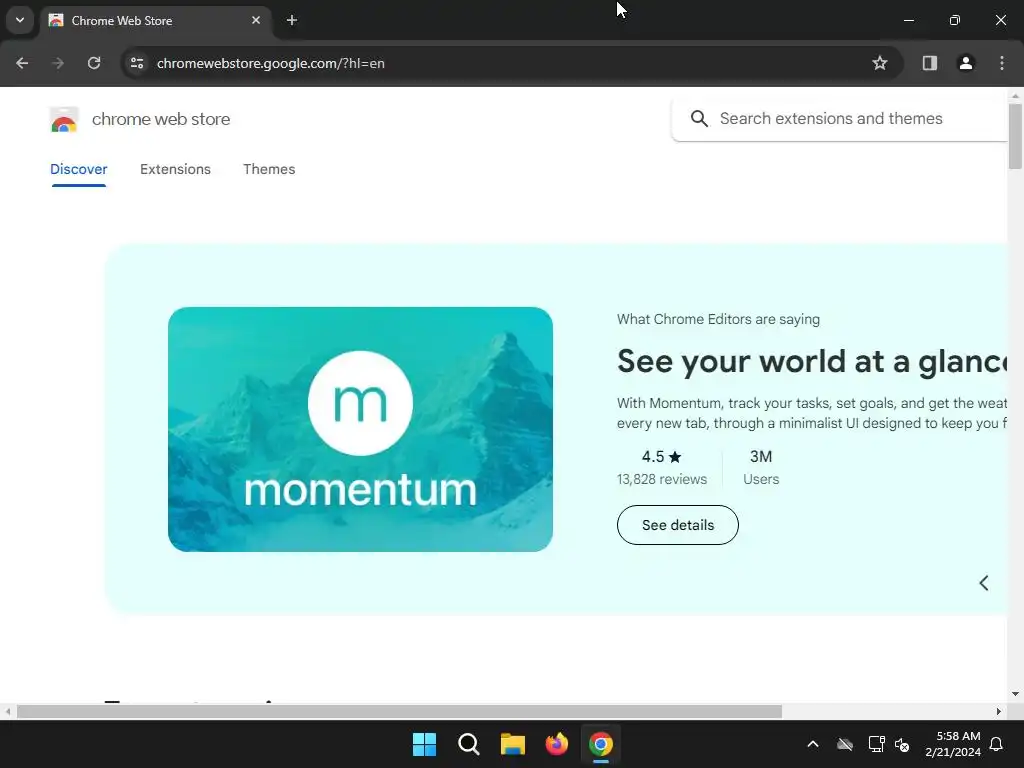Click the scroll down arrow
1024x768 pixels.
pos(1015,694)
